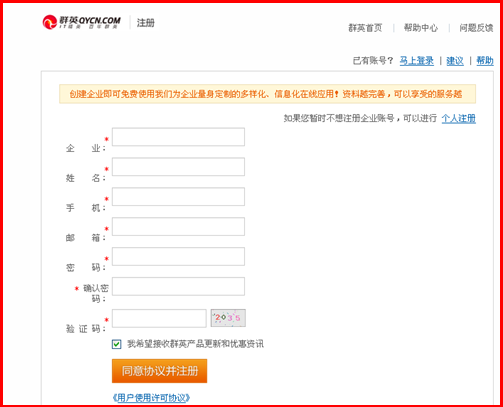Click the 群英 QYCN.COM logo
Viewport: 503px width, 407px height.
82,22
